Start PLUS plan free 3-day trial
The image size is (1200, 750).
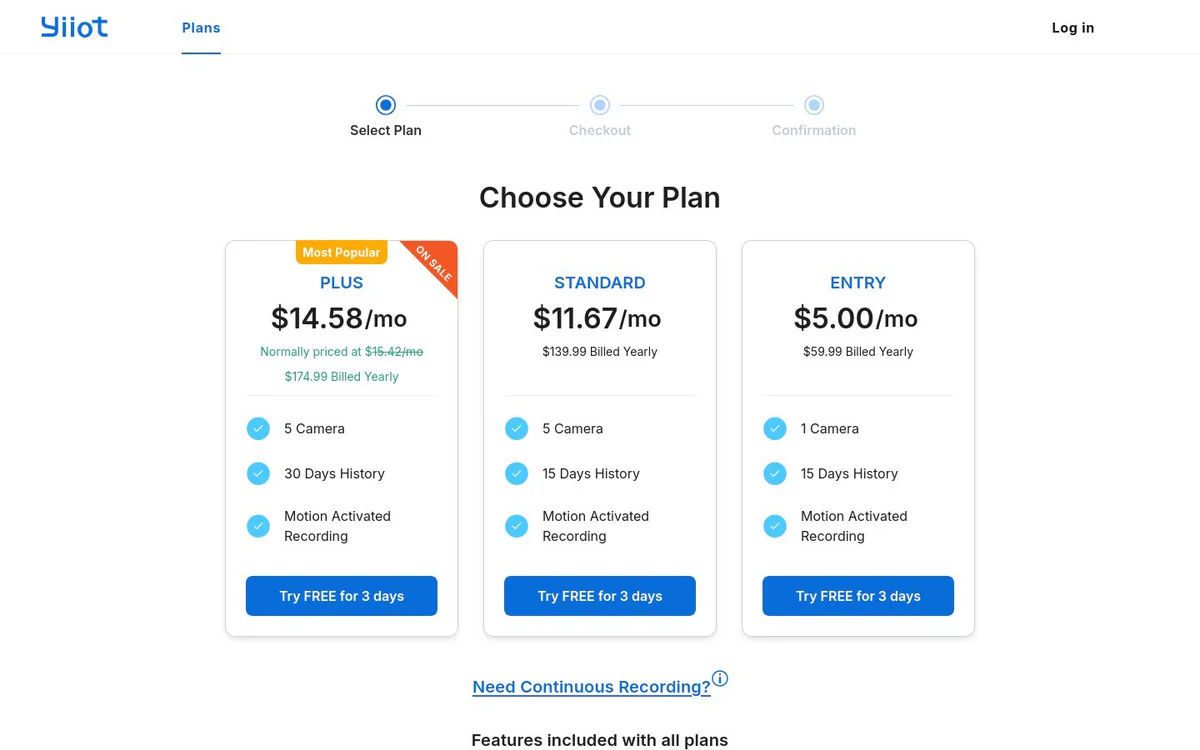point(342,596)
